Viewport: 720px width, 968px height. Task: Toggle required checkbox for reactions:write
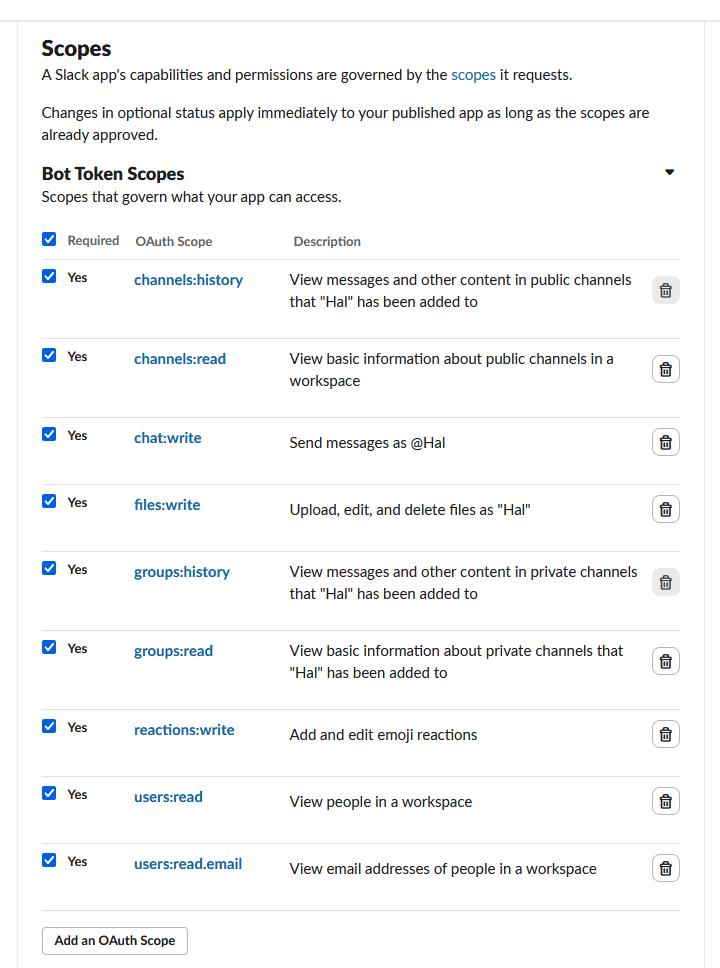(x=49, y=726)
